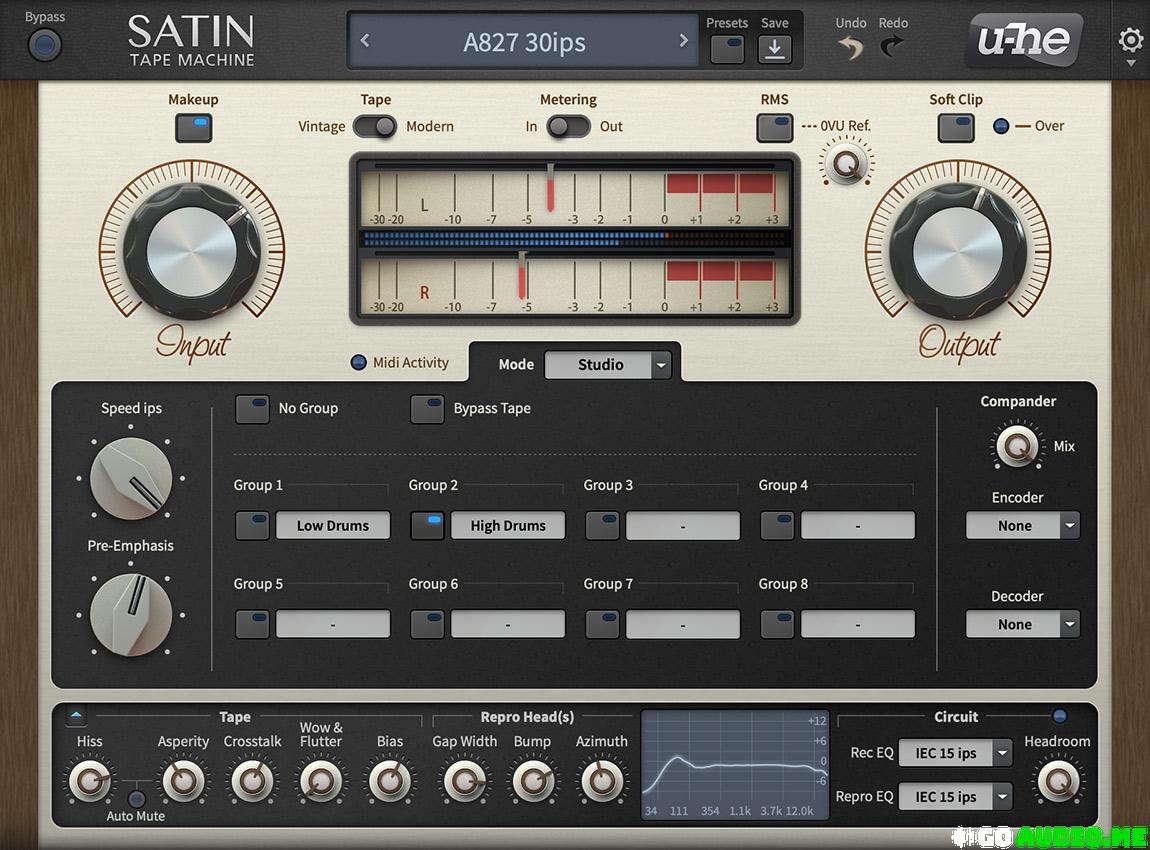Toggle the Group 8 assign button
Viewport: 1150px width, 850px height.
[x=777, y=624]
